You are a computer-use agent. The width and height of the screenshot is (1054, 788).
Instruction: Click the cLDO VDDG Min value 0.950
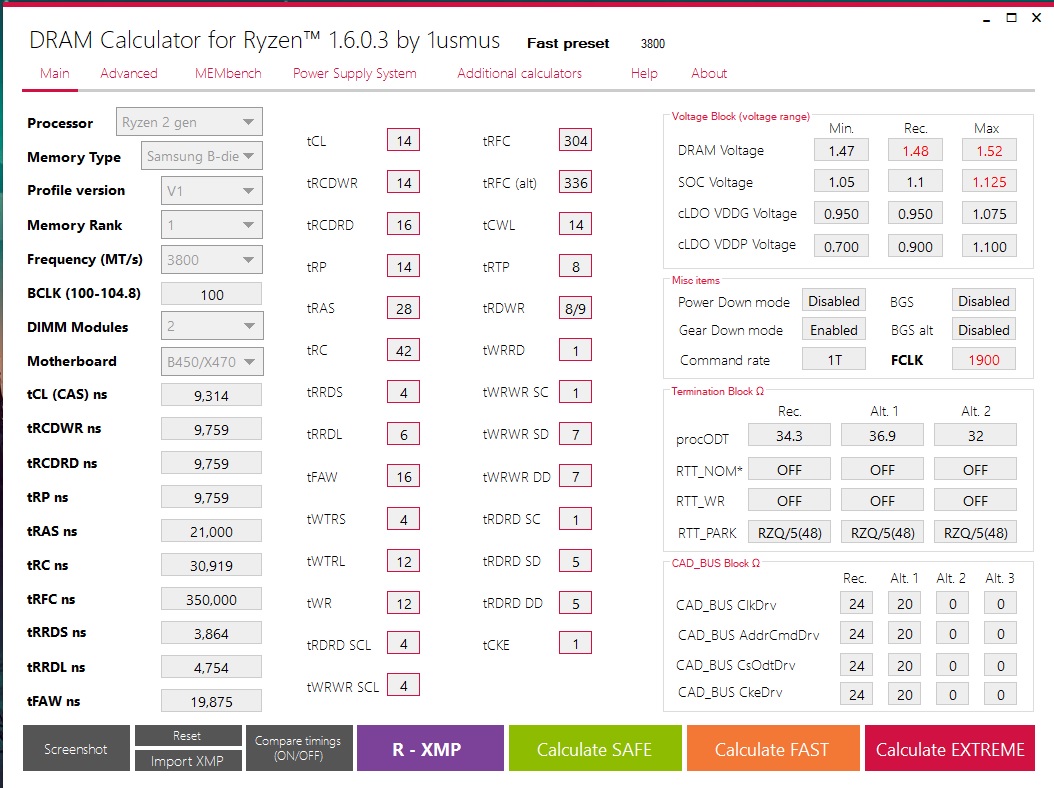click(841, 214)
